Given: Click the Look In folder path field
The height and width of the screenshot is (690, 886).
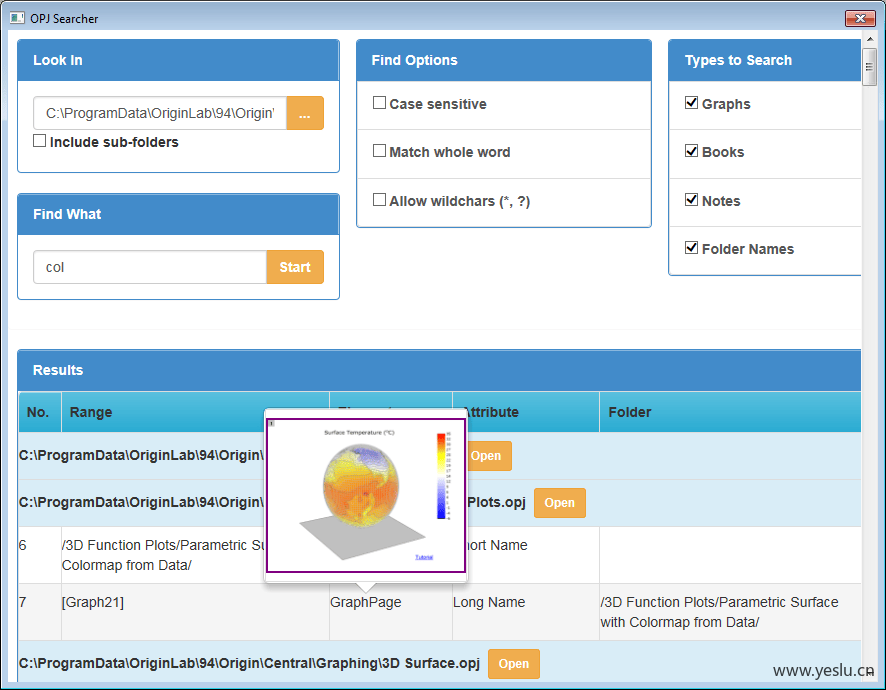Looking at the screenshot, I should tap(160, 113).
